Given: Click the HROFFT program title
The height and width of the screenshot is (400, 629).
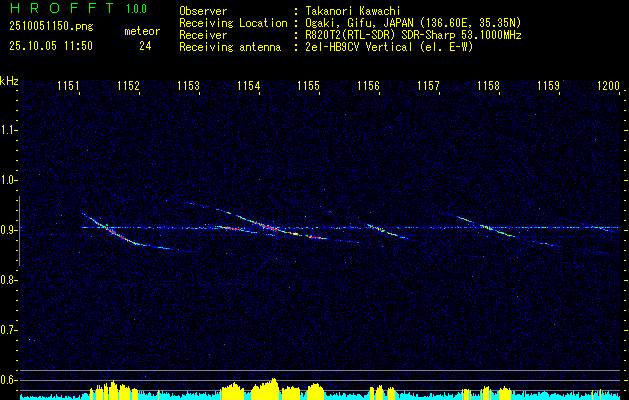Looking at the screenshot, I should [62, 8].
